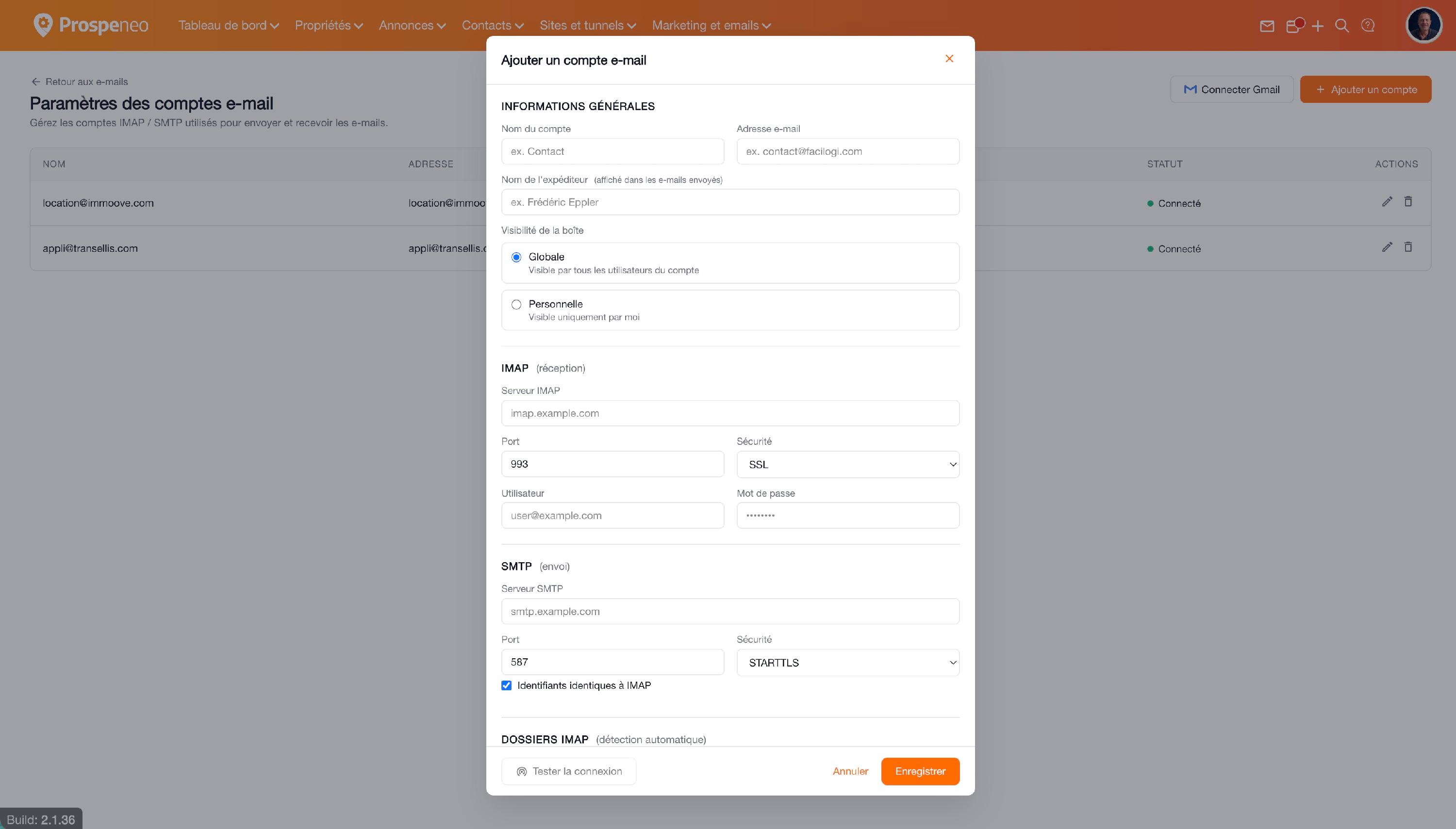This screenshot has height=829, width=1456.
Task: Expand Sites et tunnels menu
Action: [x=588, y=26]
